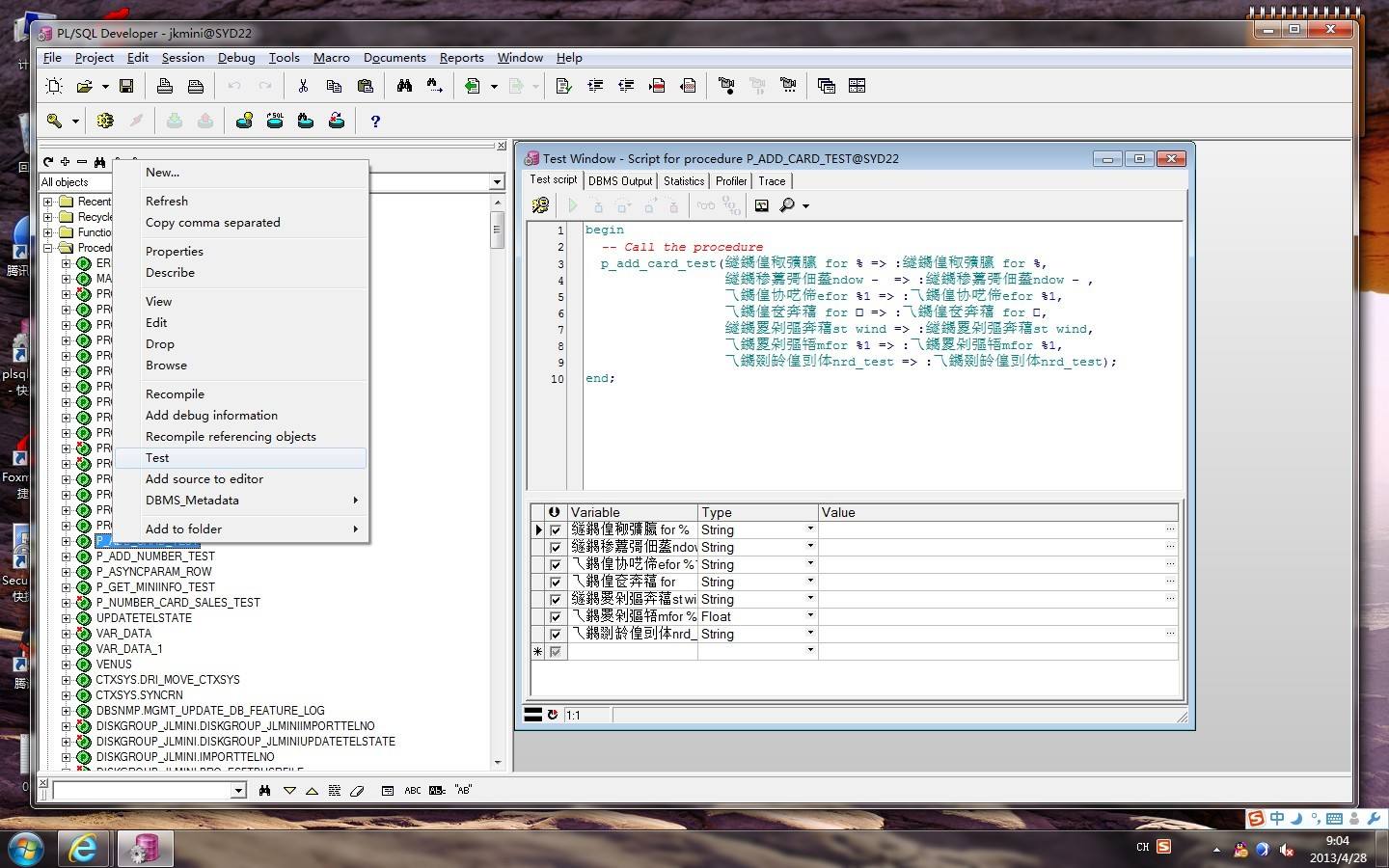This screenshot has height=868, width=1389.
Task: Switch to the DBMS Output tab
Action: coord(620,181)
